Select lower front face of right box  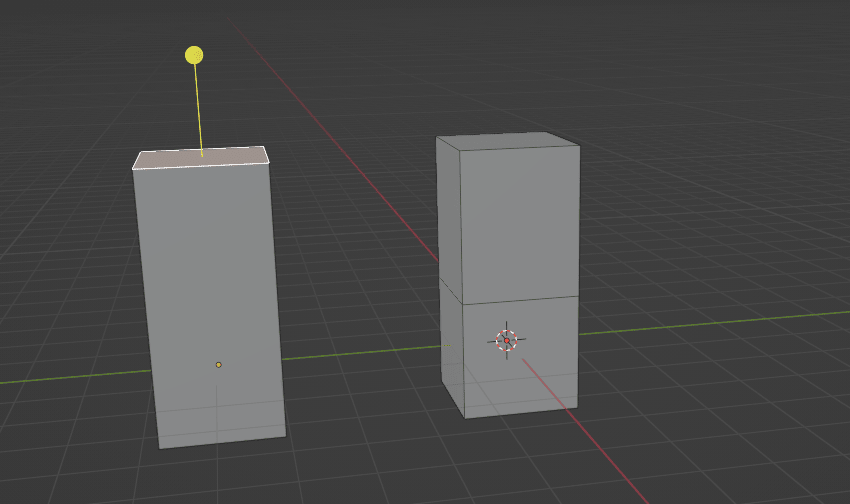coord(520,370)
